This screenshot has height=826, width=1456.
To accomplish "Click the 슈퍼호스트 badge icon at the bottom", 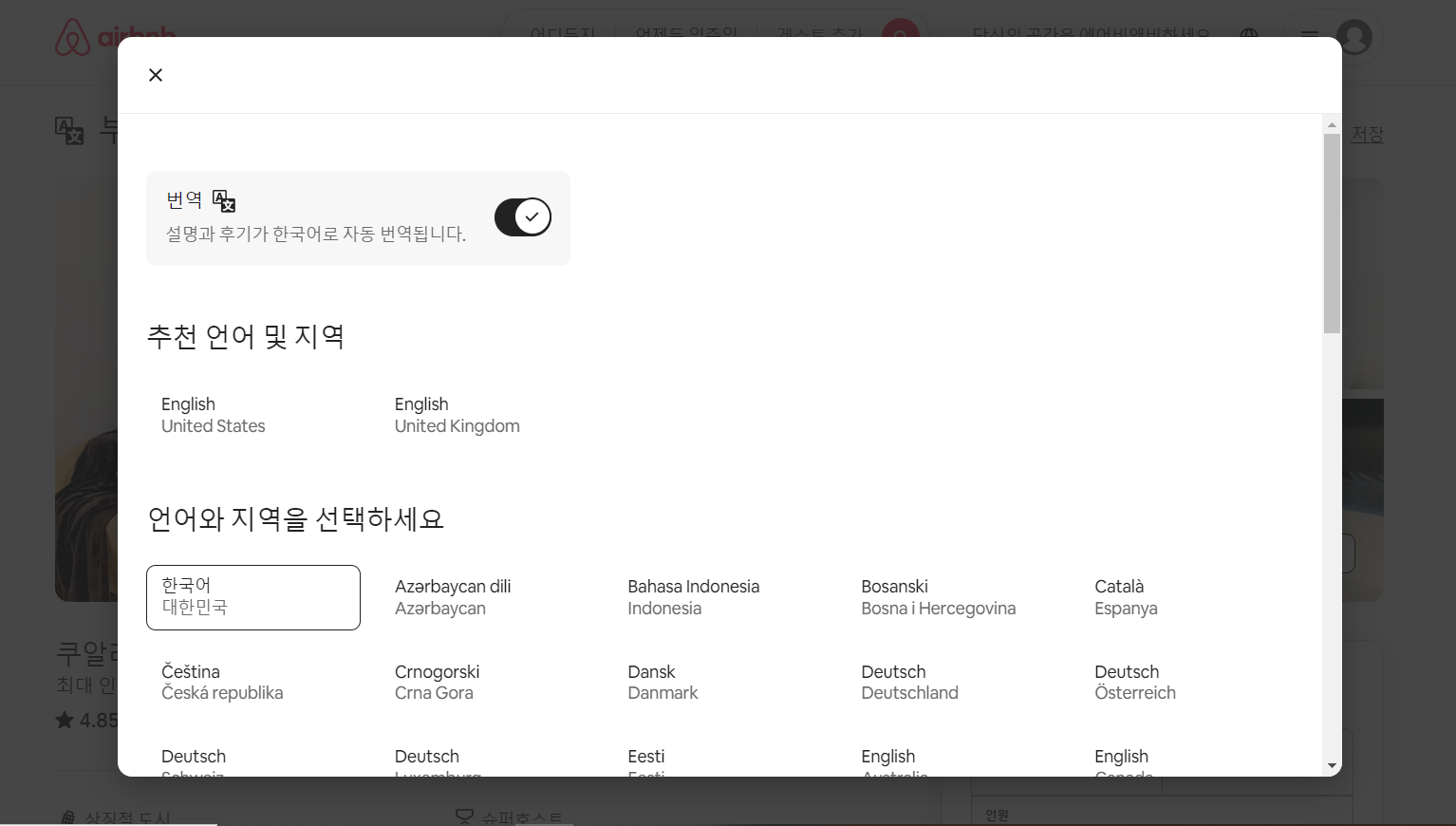I will (464, 816).
